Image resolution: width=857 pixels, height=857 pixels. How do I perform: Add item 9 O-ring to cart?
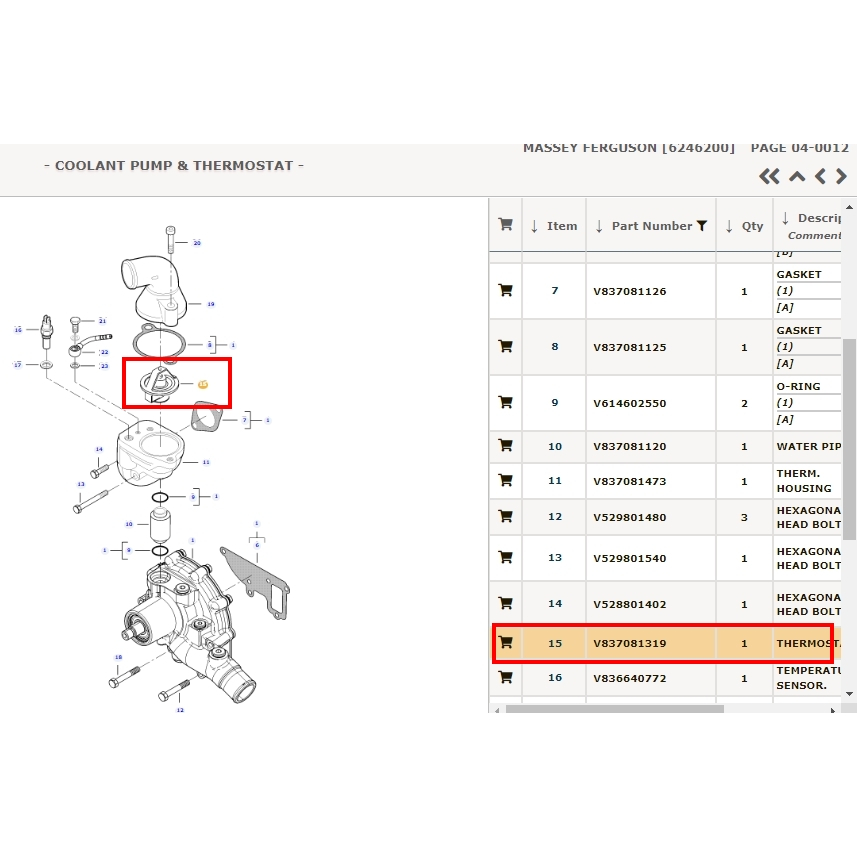click(x=505, y=403)
